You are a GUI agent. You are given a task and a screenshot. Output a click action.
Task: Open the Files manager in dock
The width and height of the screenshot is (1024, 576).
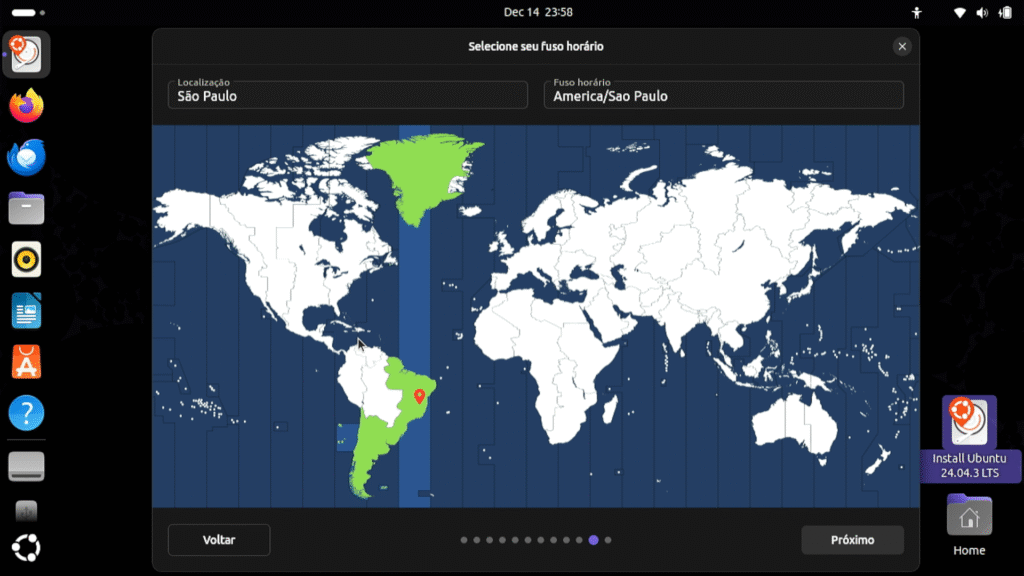[27, 208]
